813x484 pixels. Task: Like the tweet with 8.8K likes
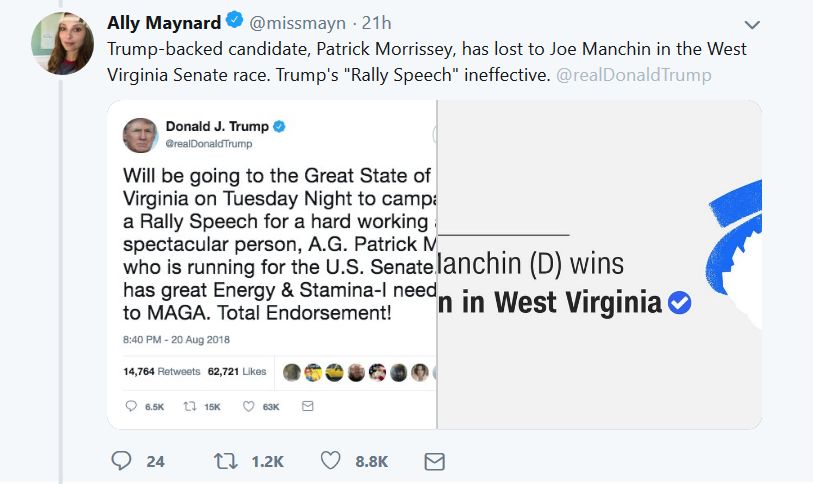[331, 461]
